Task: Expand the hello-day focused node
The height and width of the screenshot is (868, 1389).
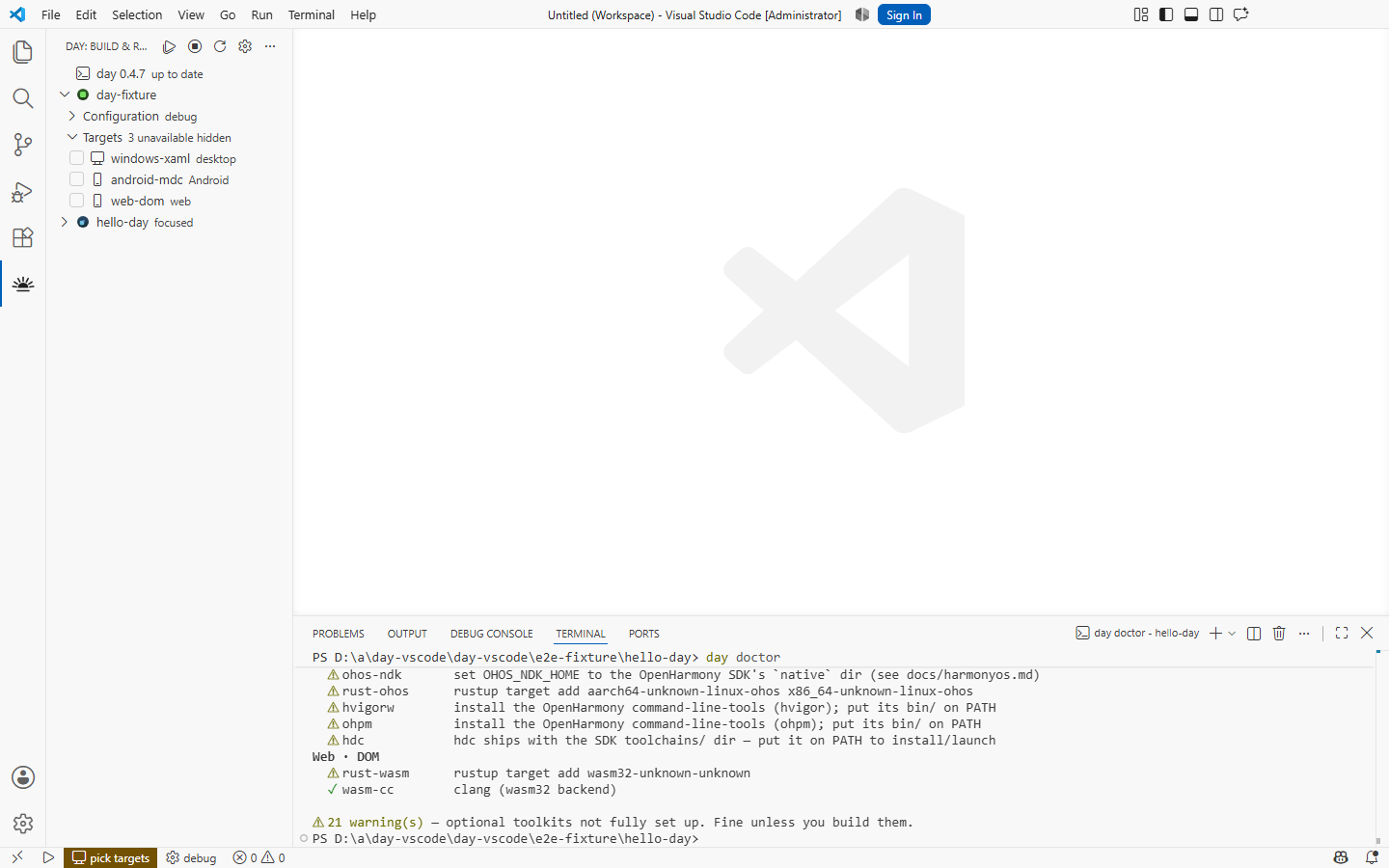Action: tap(65, 222)
